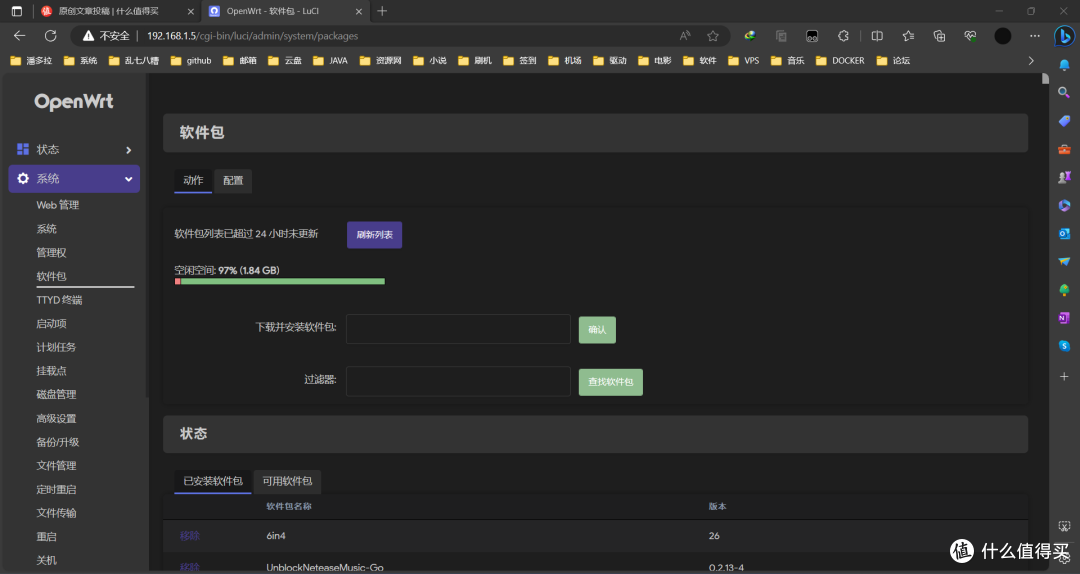
Task: Switch to the 可用软件包 tab
Action: (287, 481)
